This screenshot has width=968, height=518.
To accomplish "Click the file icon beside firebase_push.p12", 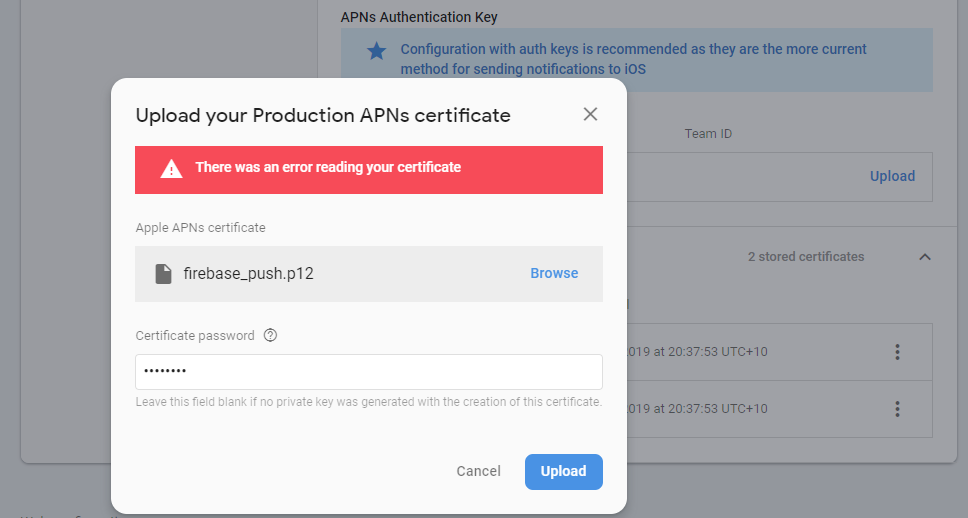I will (x=163, y=274).
